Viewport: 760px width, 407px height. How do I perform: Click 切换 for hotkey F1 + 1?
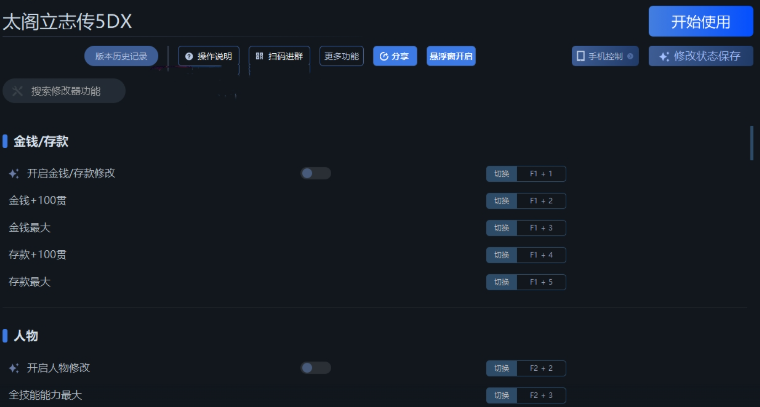(x=502, y=173)
